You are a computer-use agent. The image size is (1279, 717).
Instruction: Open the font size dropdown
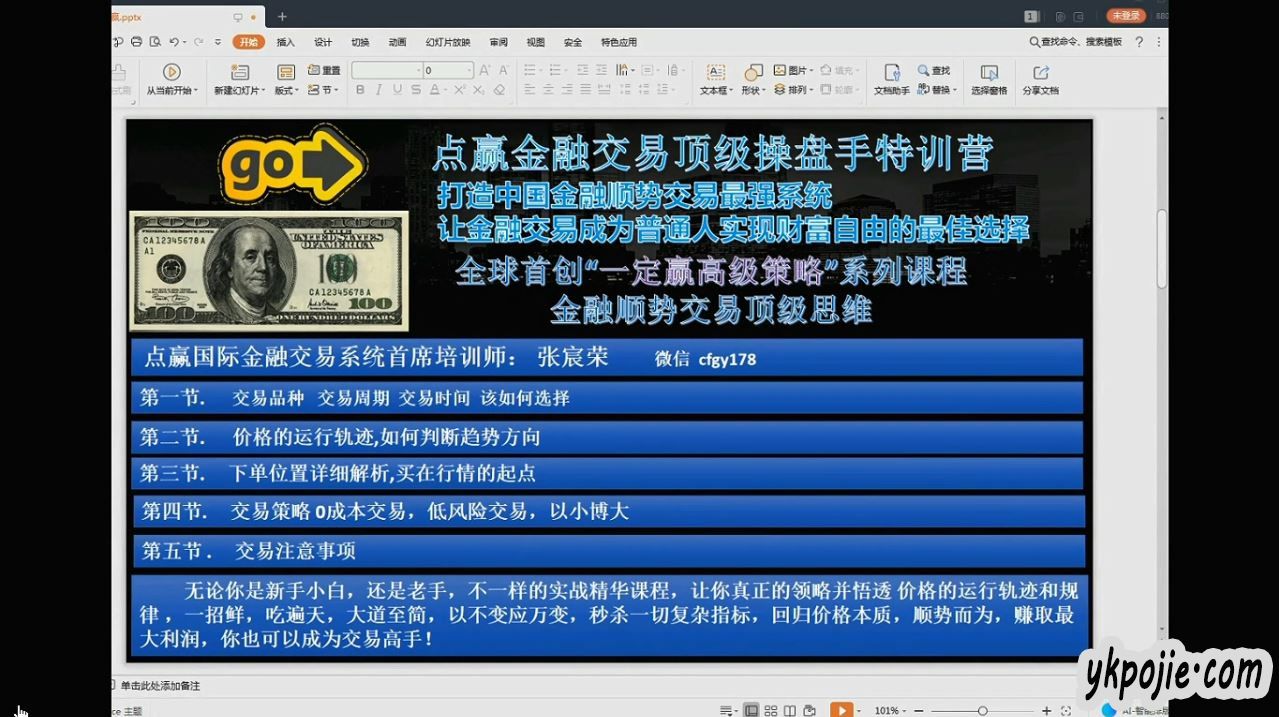469,71
